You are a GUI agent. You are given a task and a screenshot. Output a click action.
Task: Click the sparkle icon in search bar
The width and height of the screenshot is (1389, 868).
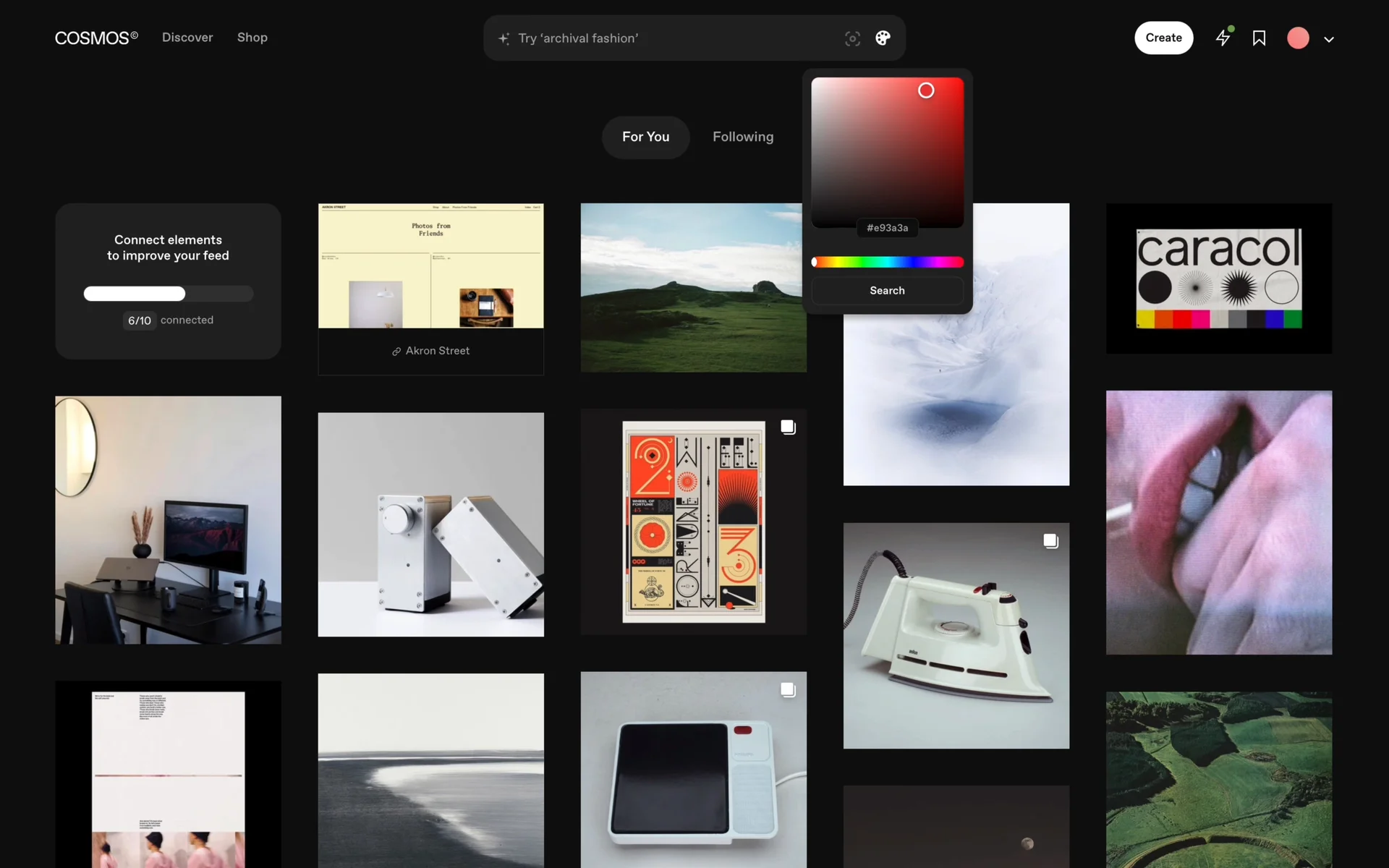click(504, 38)
